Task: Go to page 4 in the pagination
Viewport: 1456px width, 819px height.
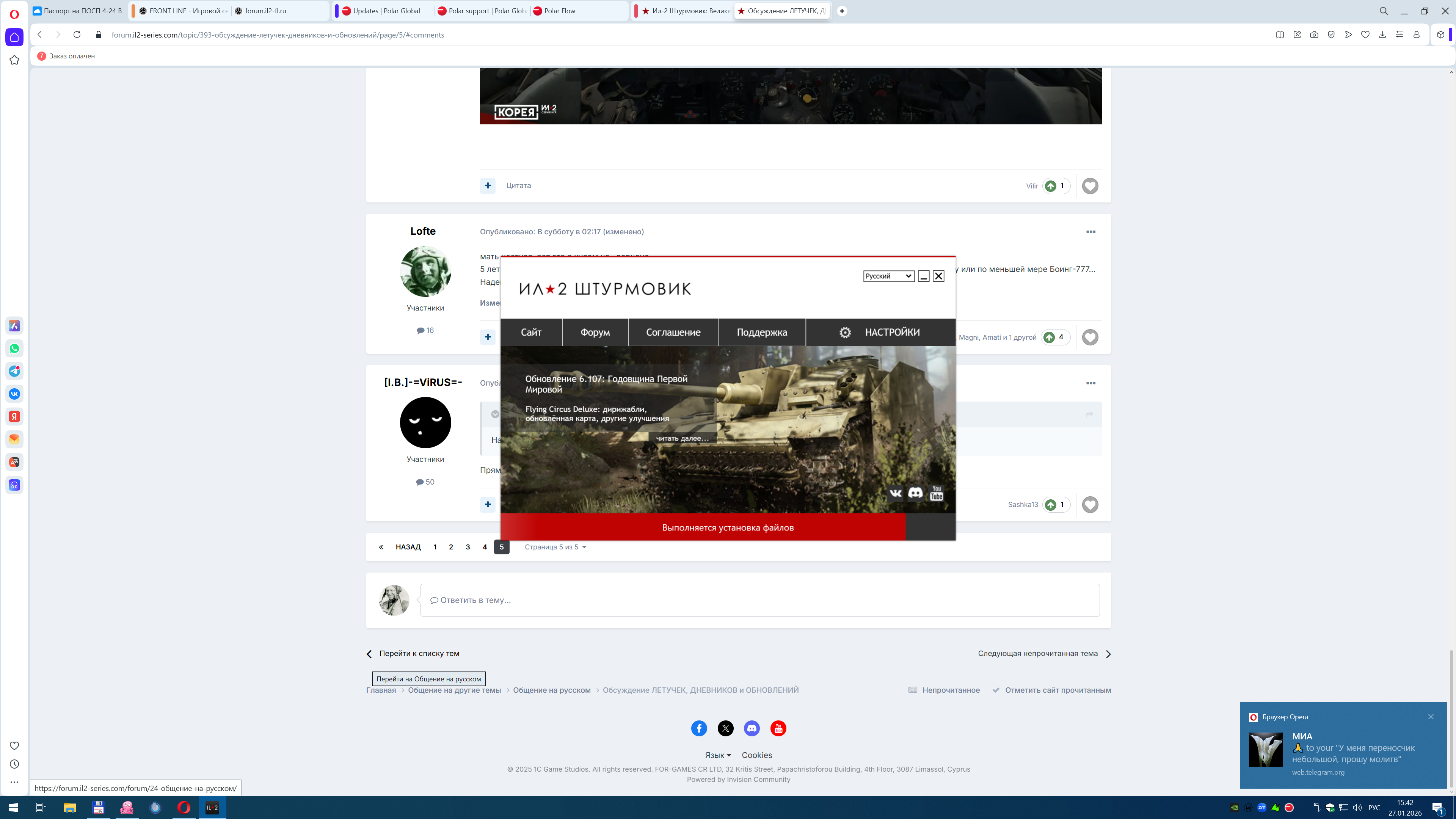Action: click(485, 547)
